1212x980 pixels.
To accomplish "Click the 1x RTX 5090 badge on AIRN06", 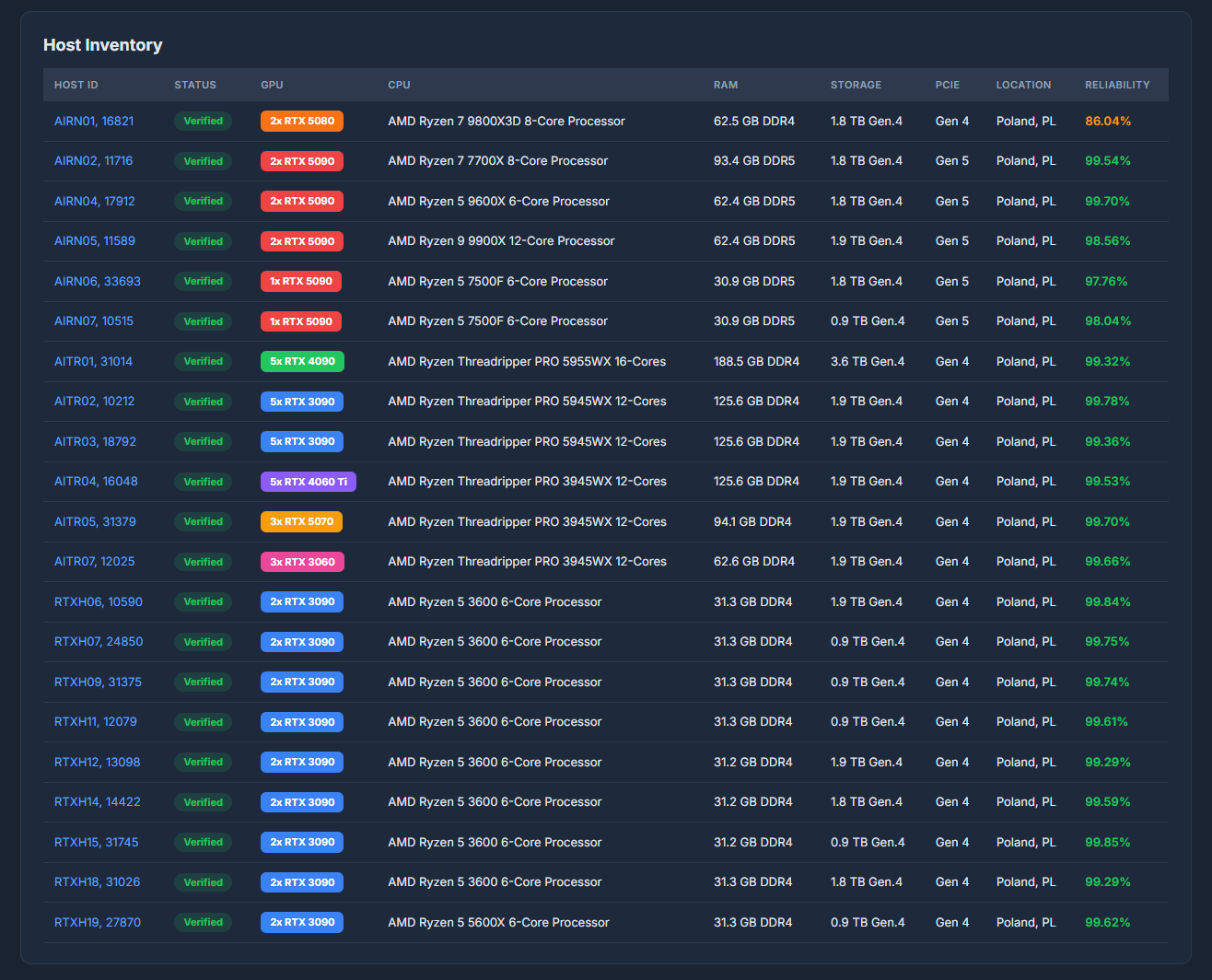I will (x=302, y=281).
